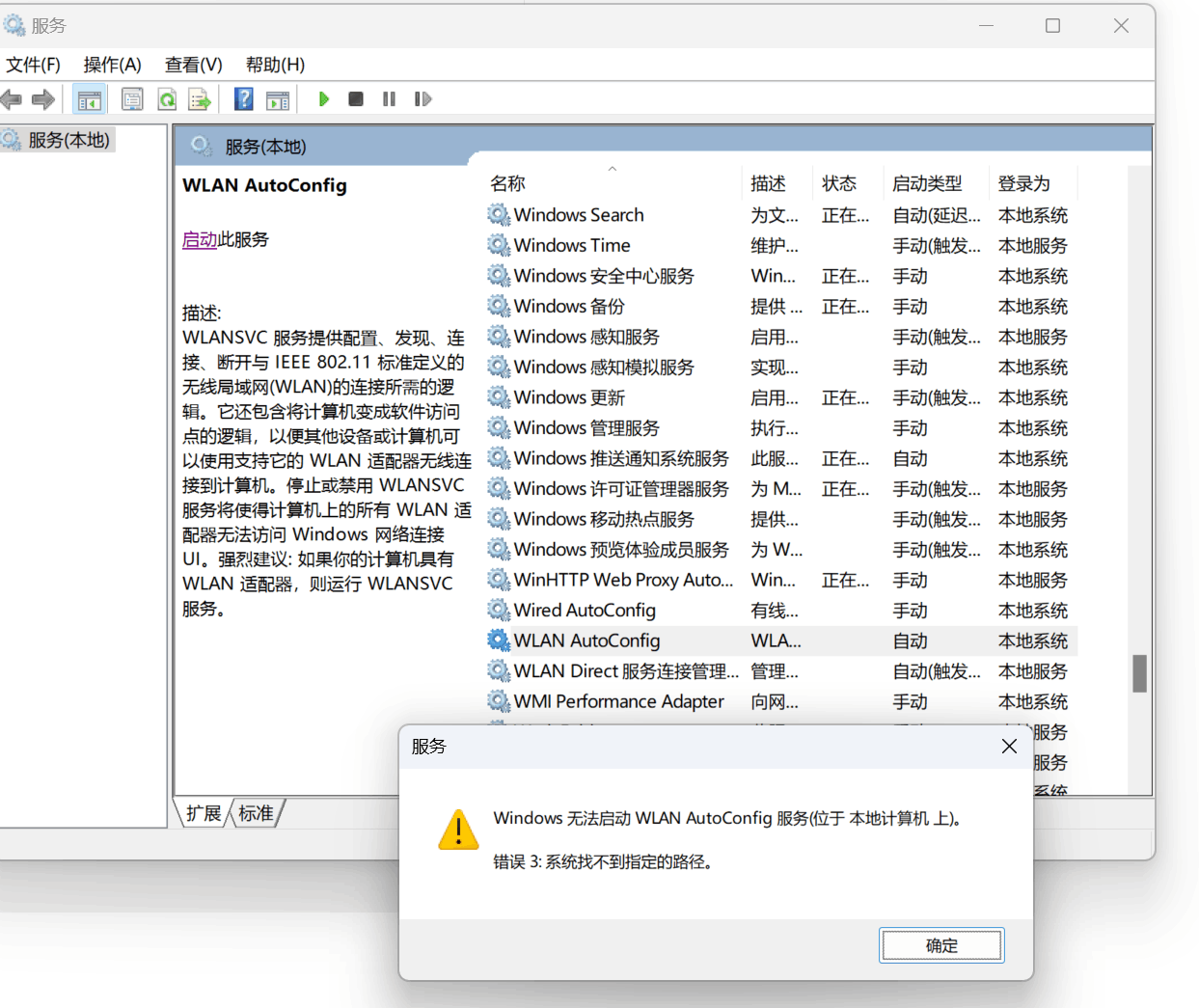Click the back arrow toolbar icon
The image size is (1199, 1008).
(x=12, y=99)
